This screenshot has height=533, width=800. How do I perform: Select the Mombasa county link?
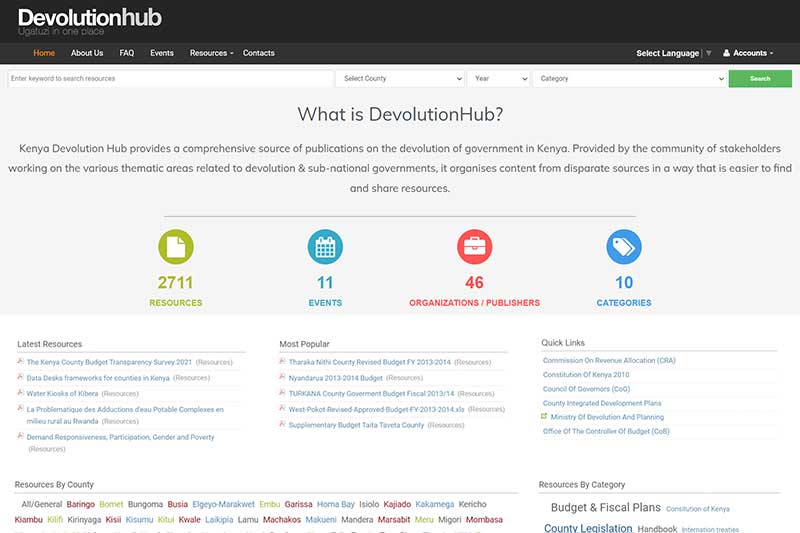[x=484, y=520]
